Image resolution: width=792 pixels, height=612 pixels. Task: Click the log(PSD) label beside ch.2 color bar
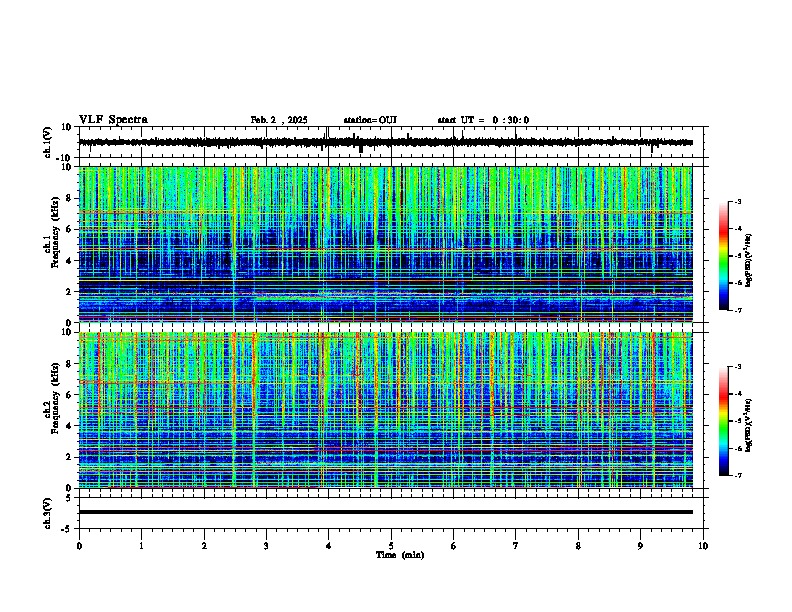point(748,426)
